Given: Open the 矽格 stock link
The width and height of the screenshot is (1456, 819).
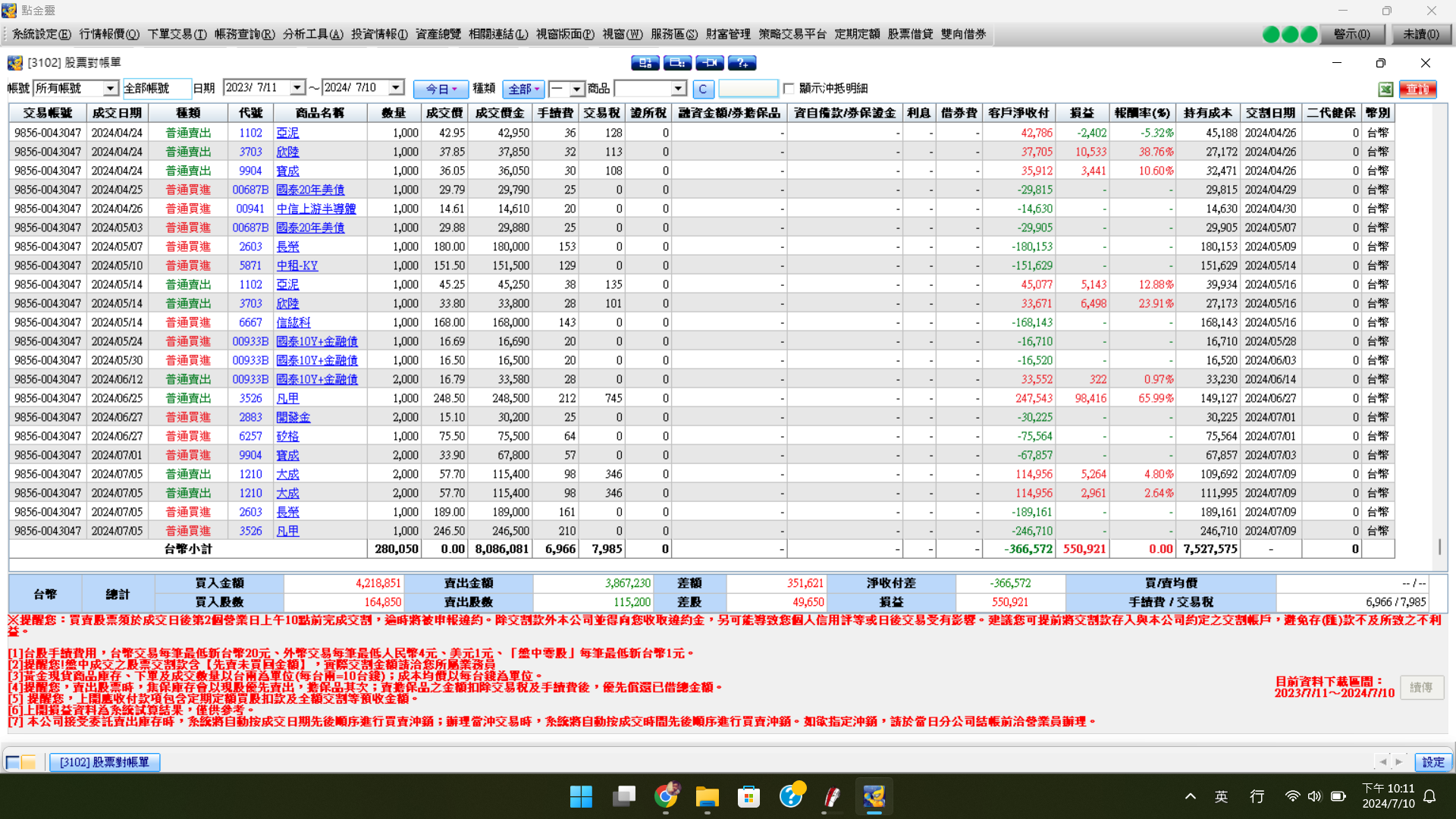Looking at the screenshot, I should coord(288,436).
